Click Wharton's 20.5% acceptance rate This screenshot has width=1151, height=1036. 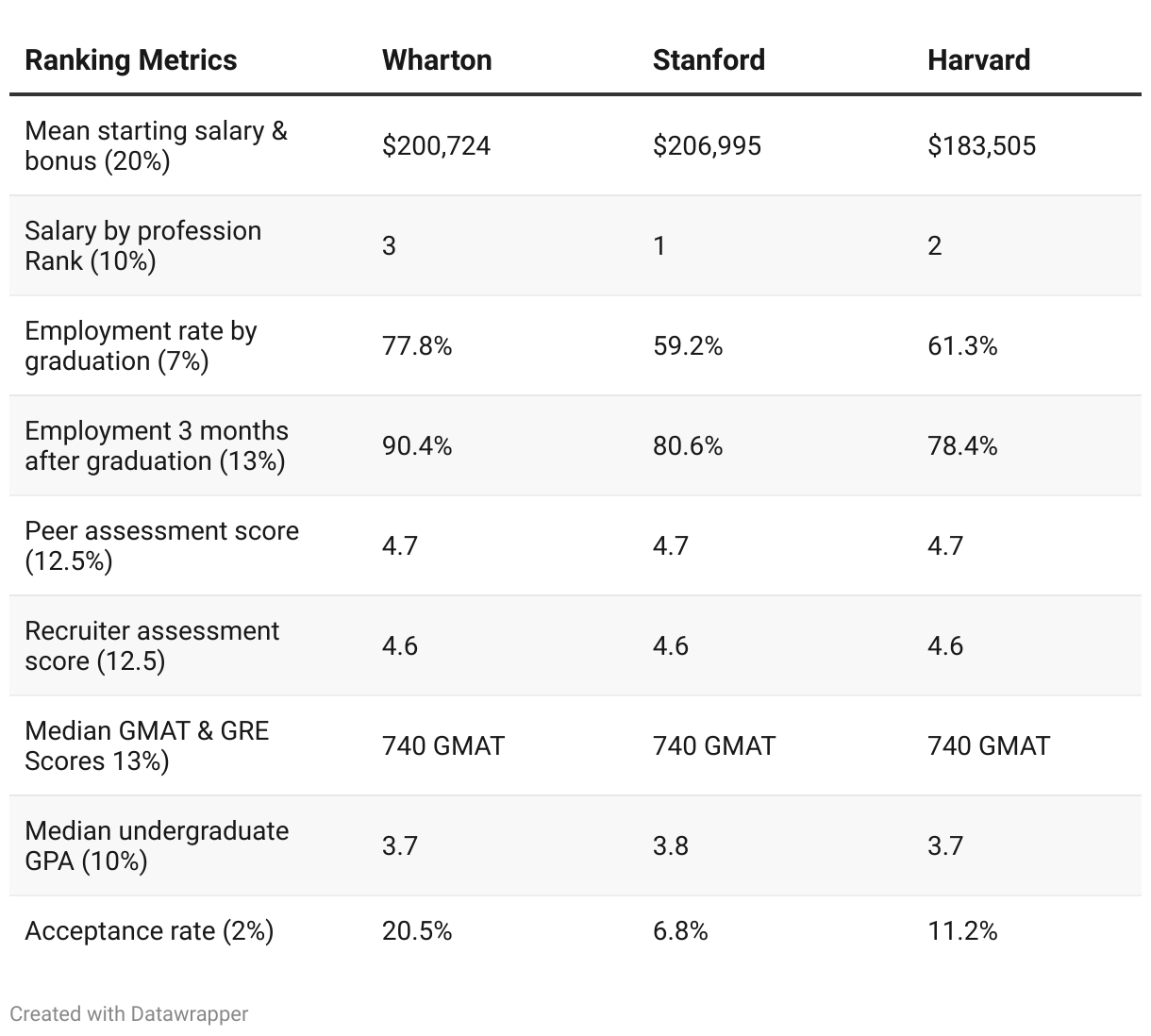pos(417,931)
